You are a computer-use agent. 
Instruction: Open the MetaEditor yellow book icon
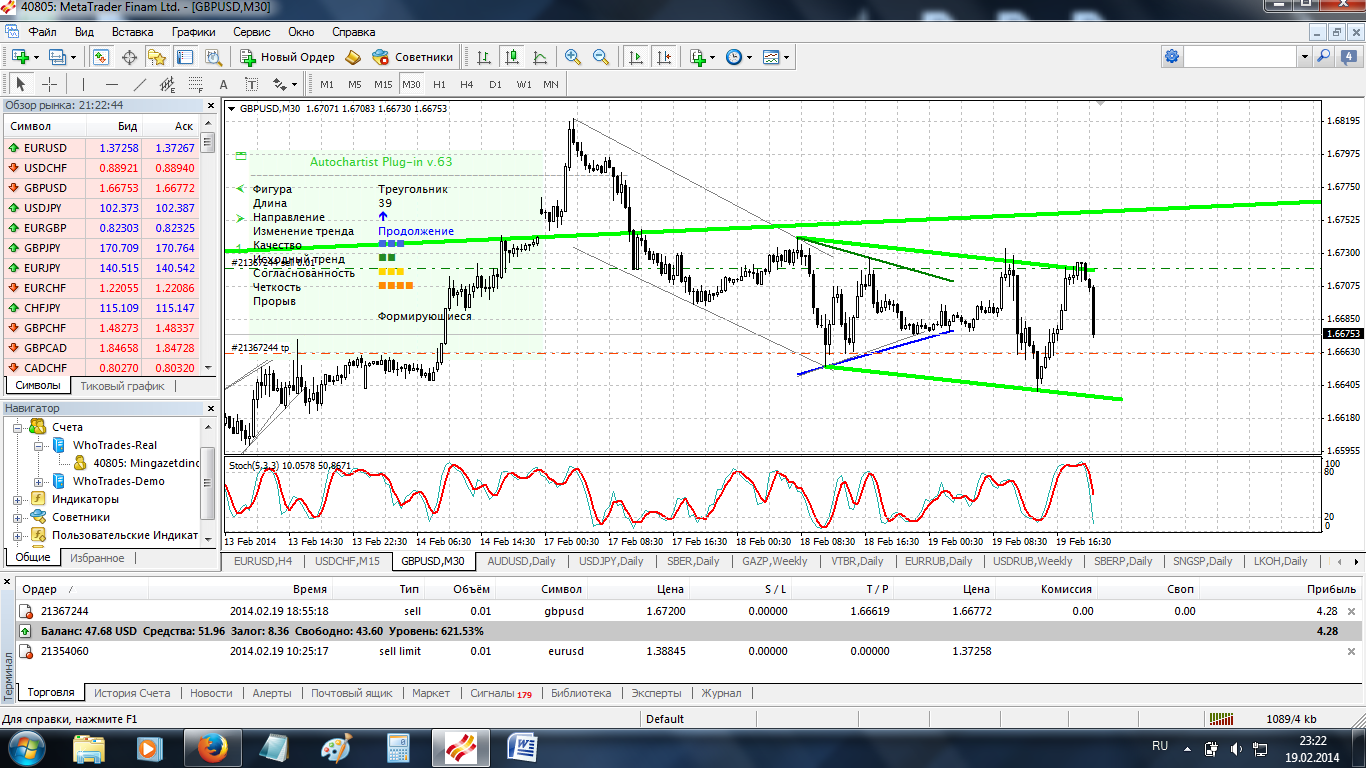(353, 57)
